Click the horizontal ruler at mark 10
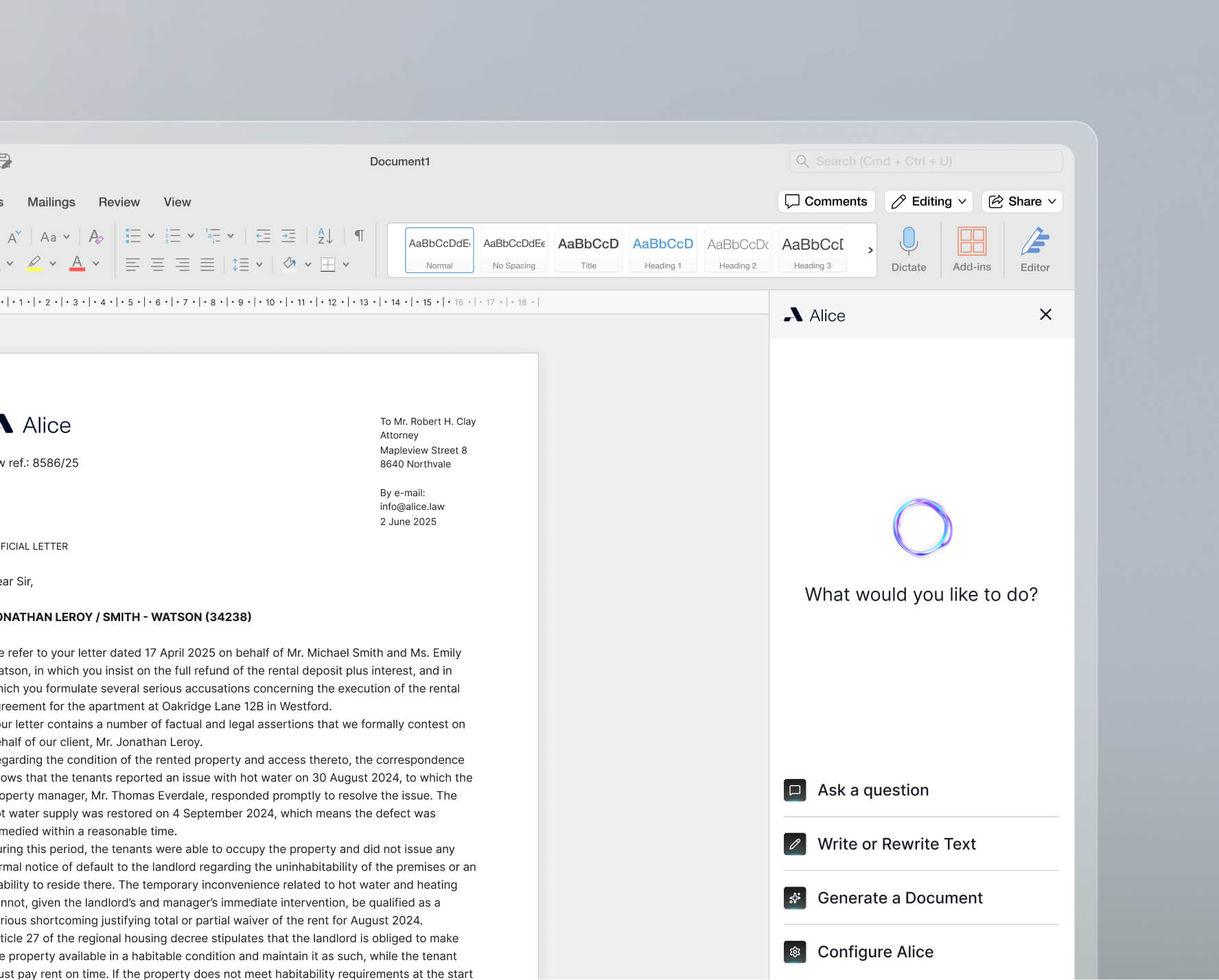 (x=270, y=302)
